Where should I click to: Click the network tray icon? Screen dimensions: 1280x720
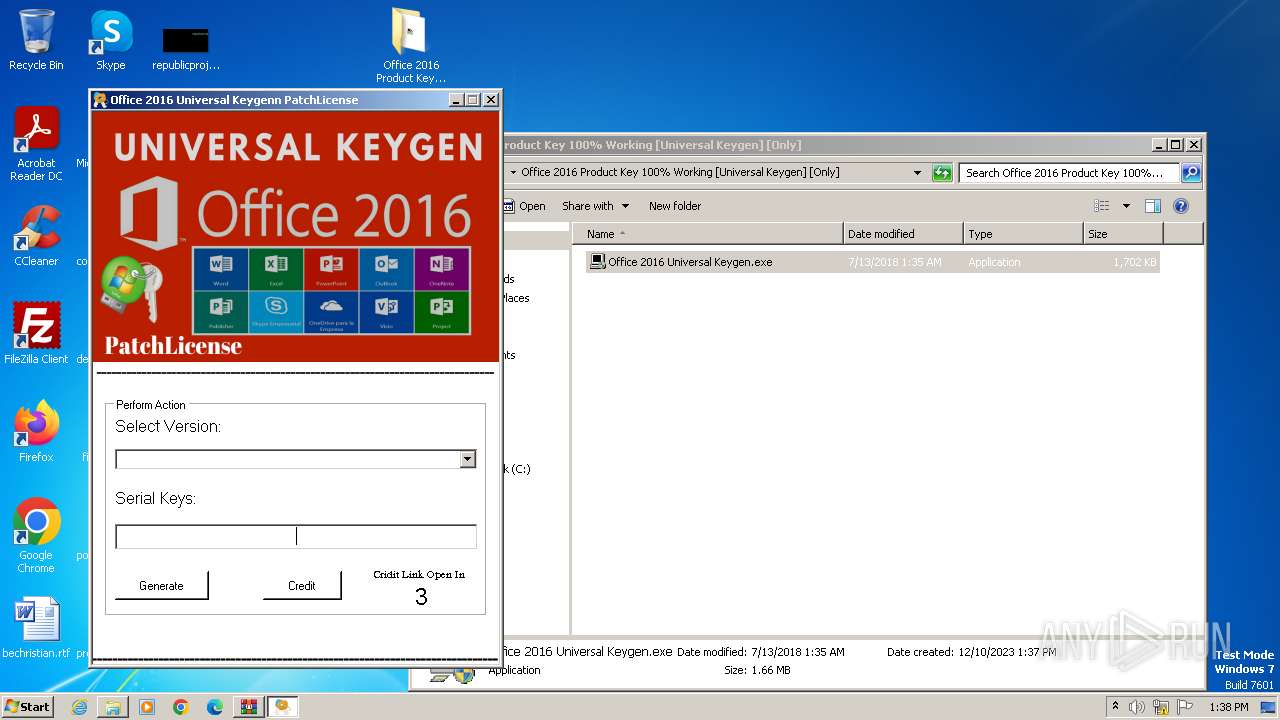tap(1161, 707)
